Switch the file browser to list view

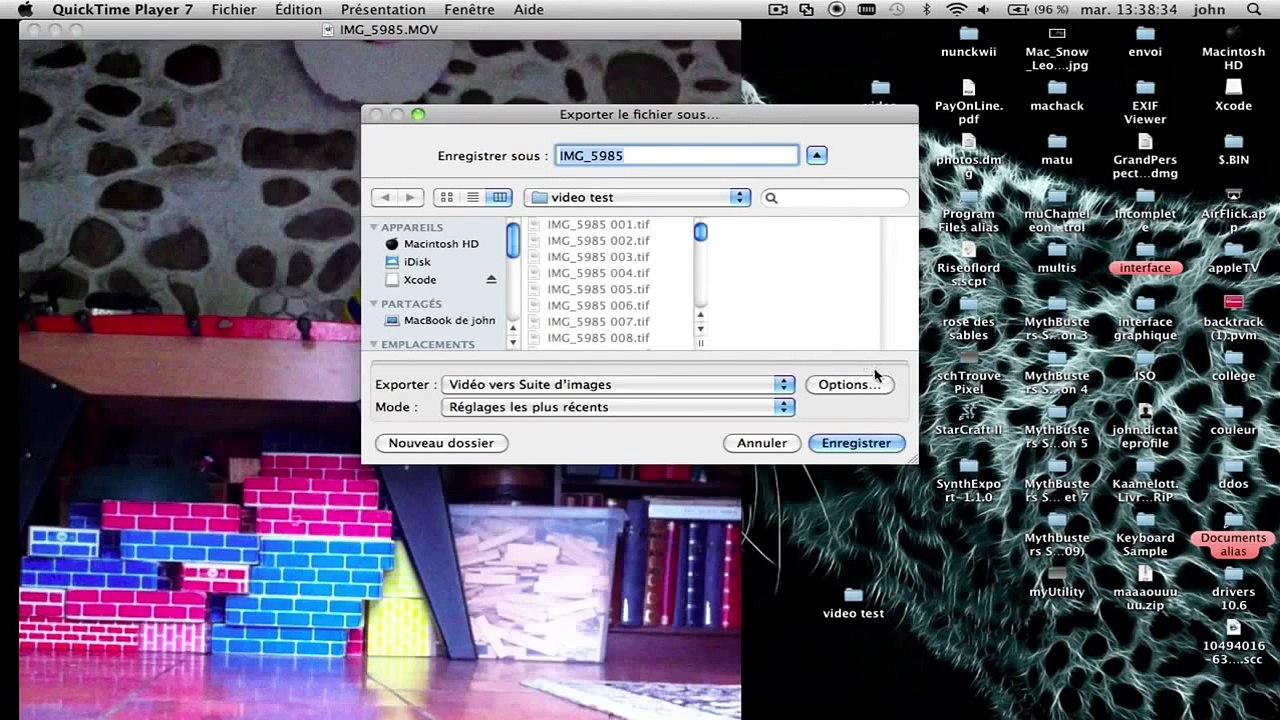pos(473,198)
